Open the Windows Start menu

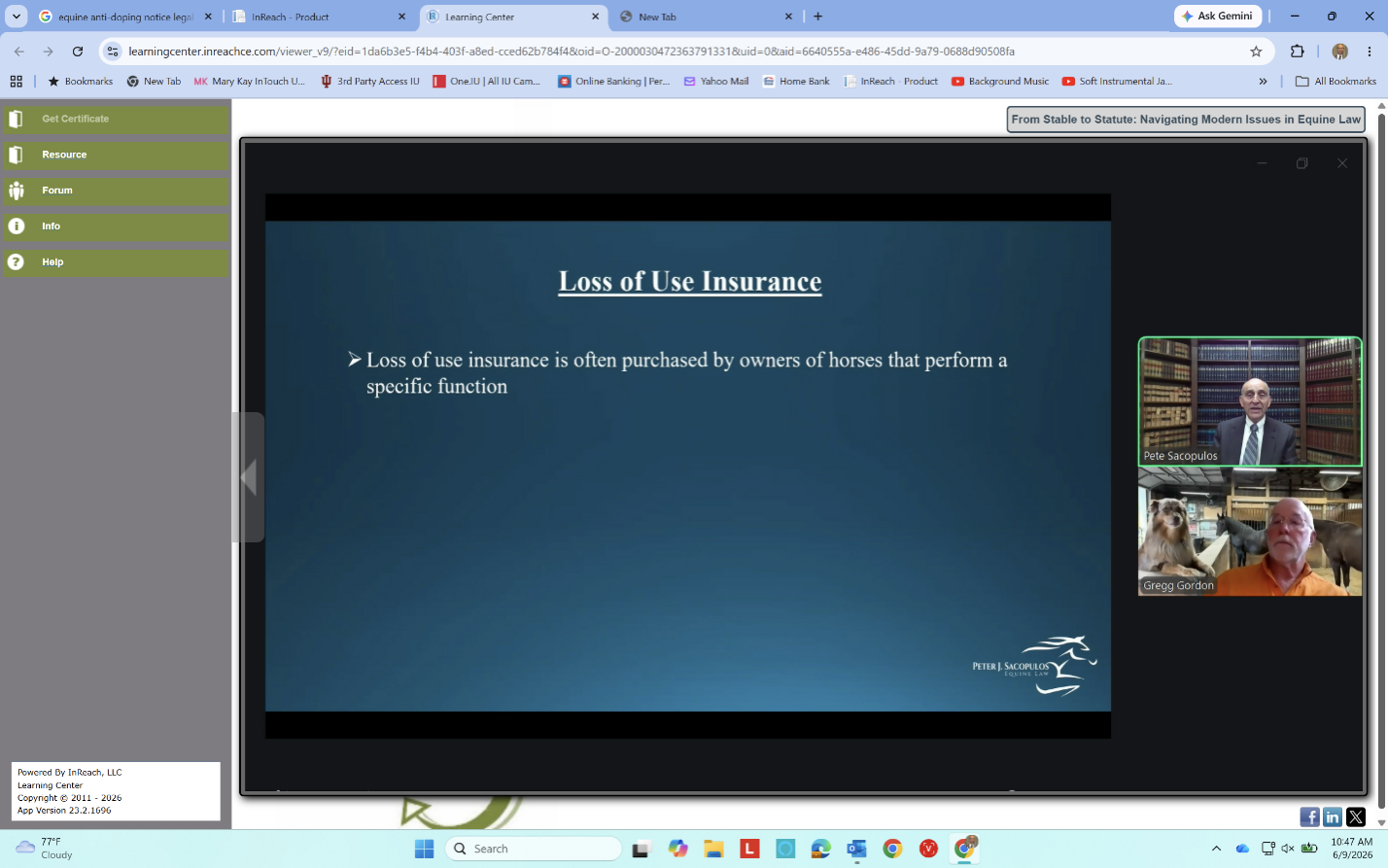click(x=425, y=849)
